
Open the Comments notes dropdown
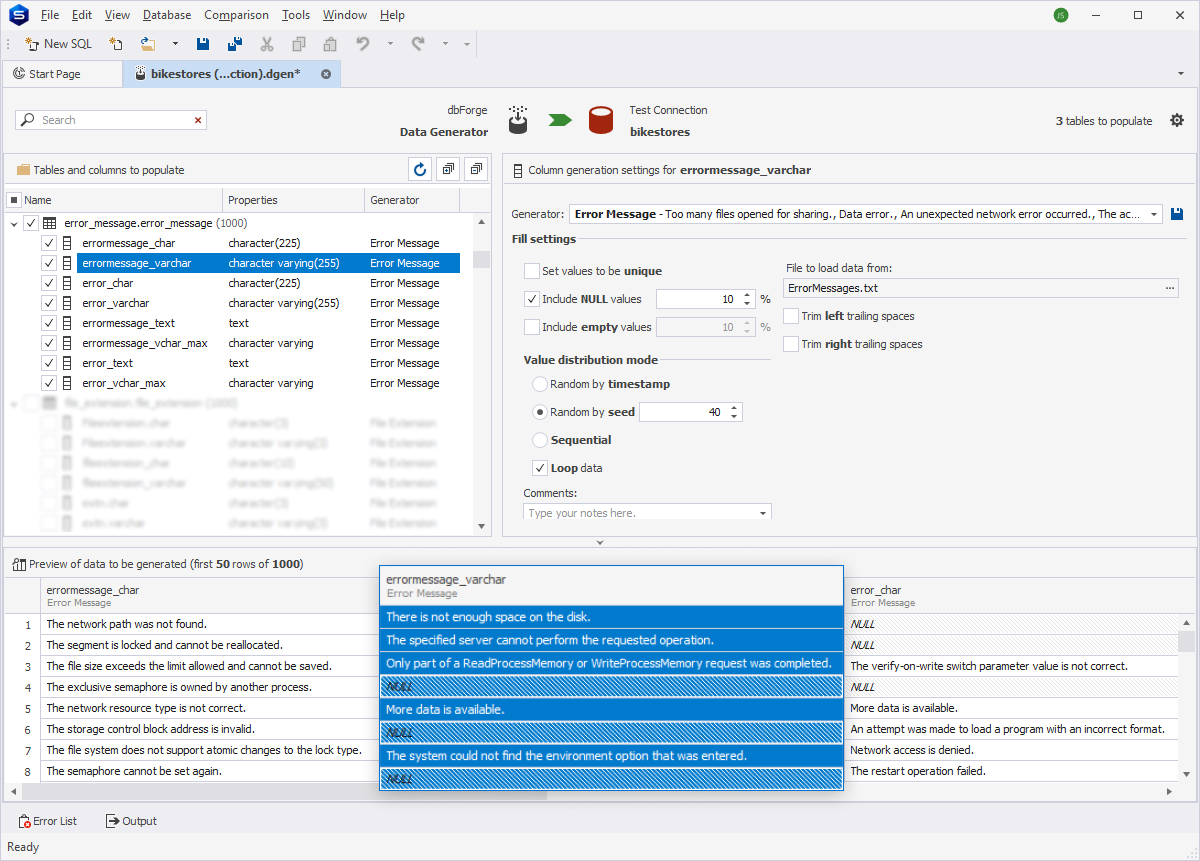(763, 513)
